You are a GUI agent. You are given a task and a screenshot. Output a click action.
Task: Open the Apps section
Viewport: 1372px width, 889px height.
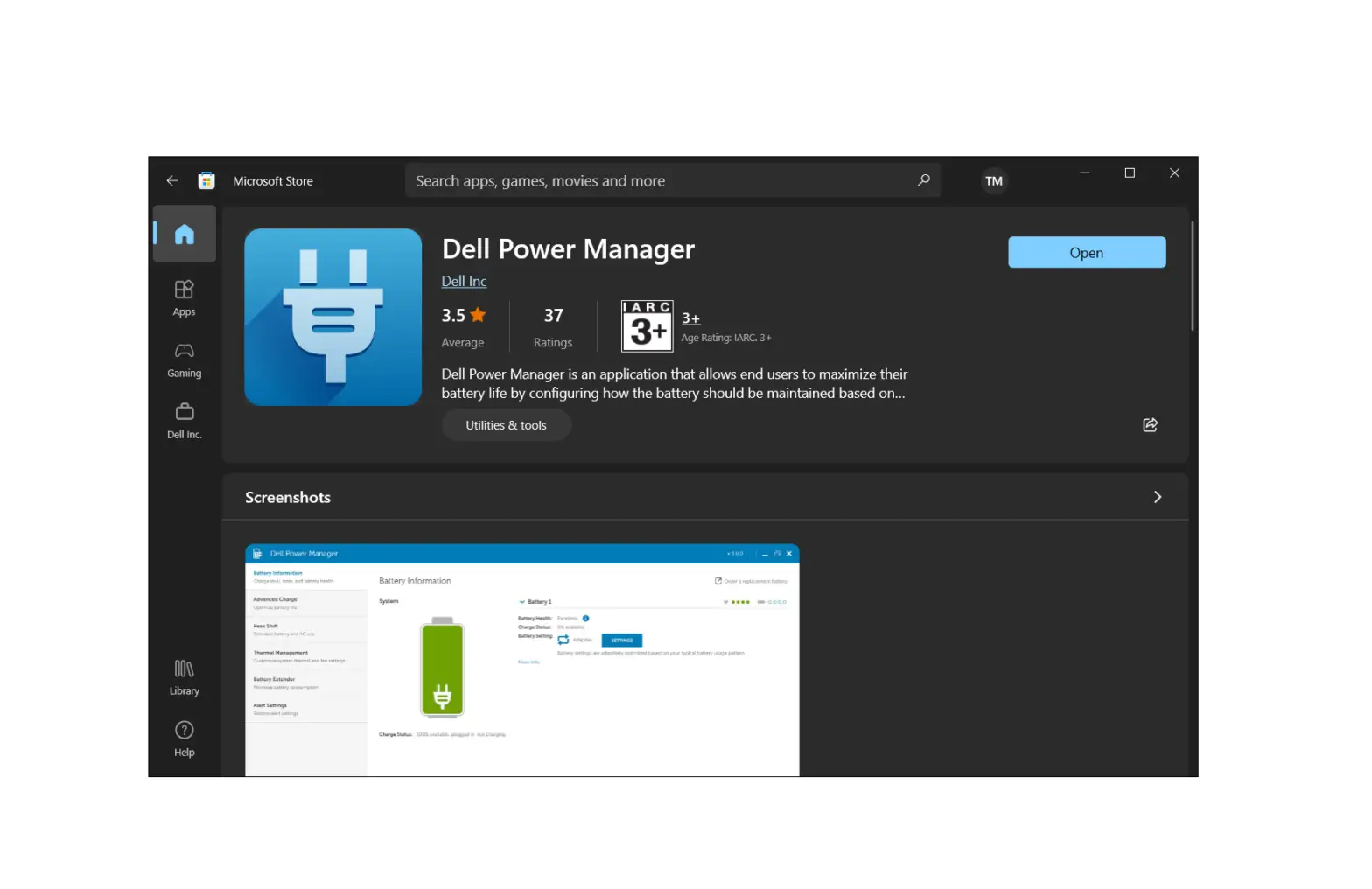185,298
